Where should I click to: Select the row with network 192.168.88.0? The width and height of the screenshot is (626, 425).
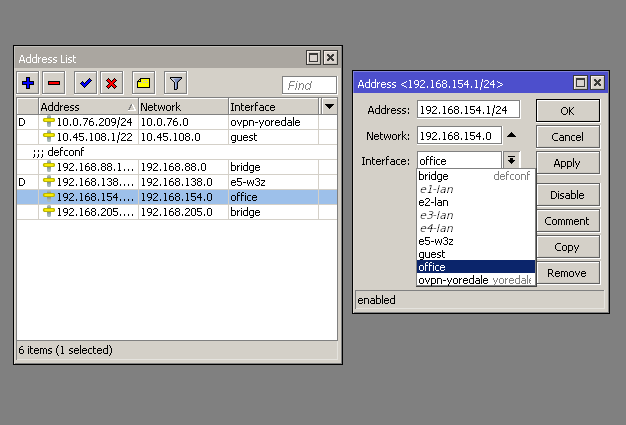tap(177, 167)
